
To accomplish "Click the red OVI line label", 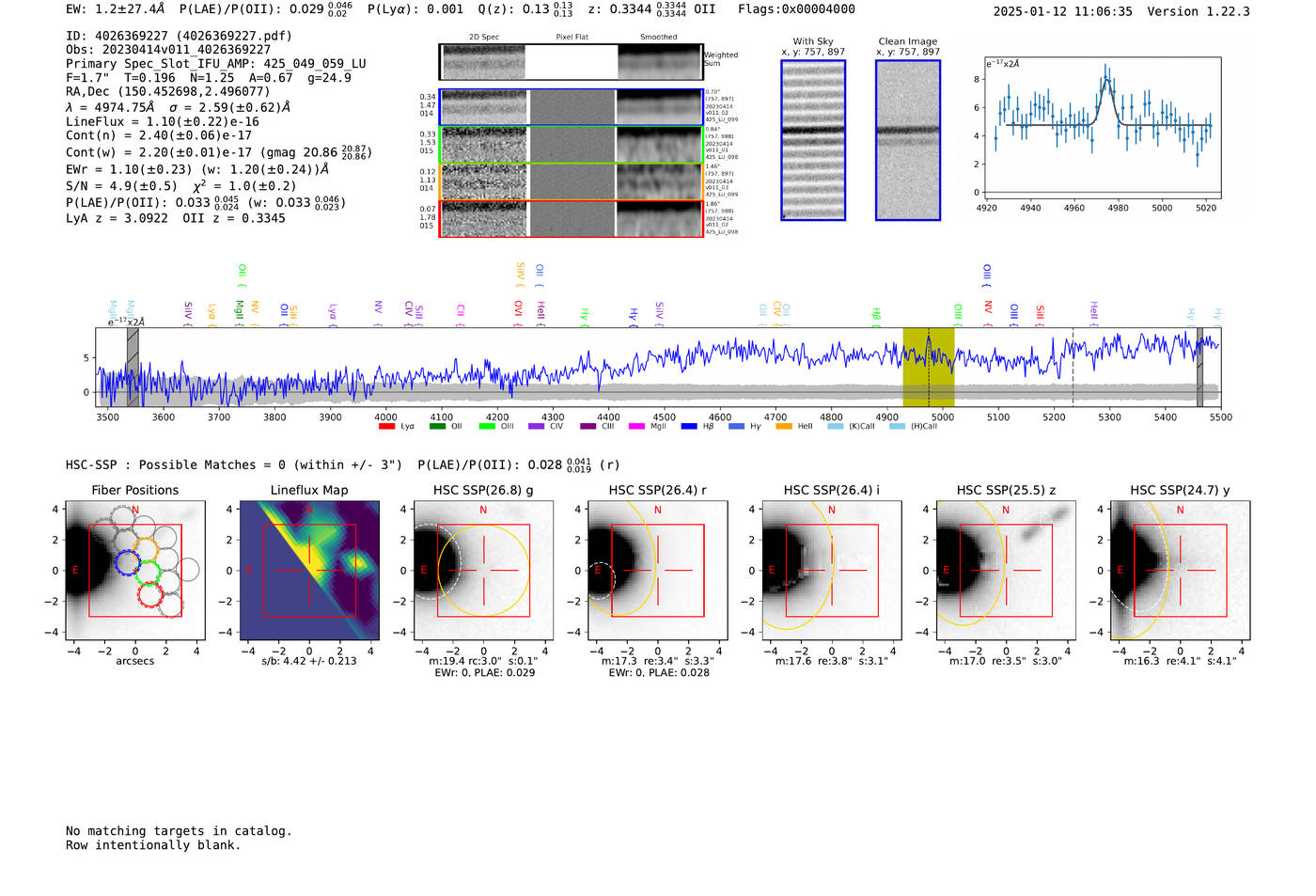I will point(519,311).
